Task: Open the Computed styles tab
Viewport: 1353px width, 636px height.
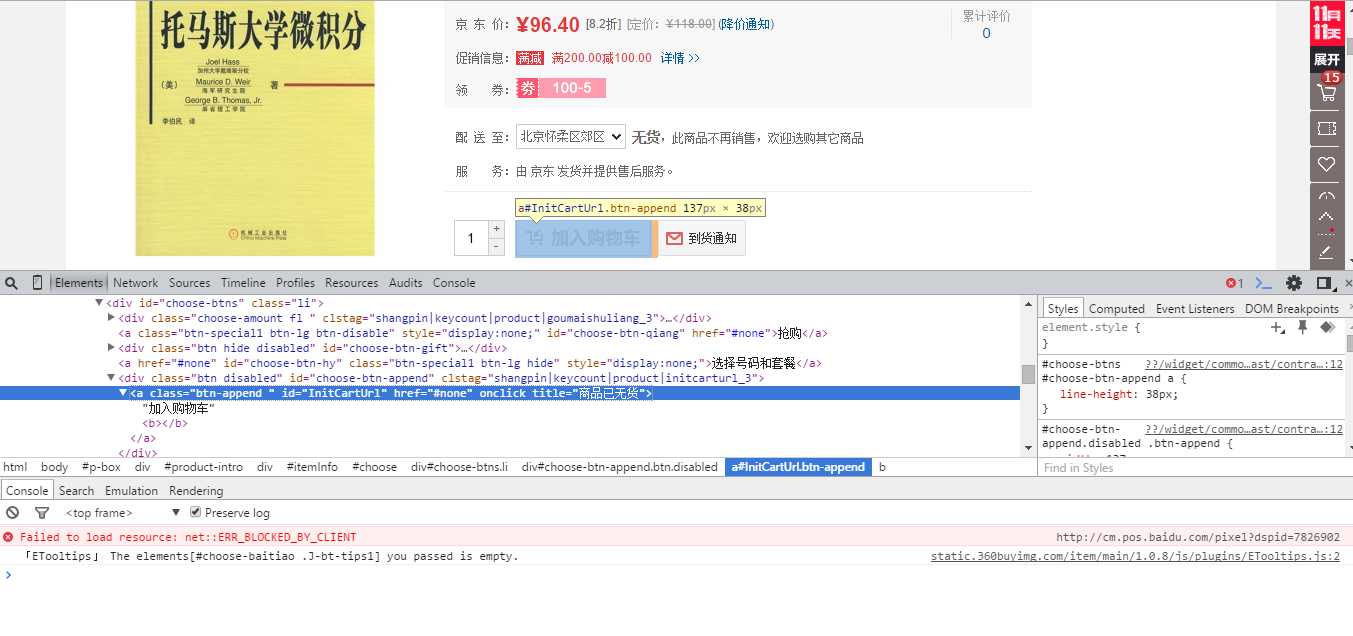Action: coord(1116,308)
